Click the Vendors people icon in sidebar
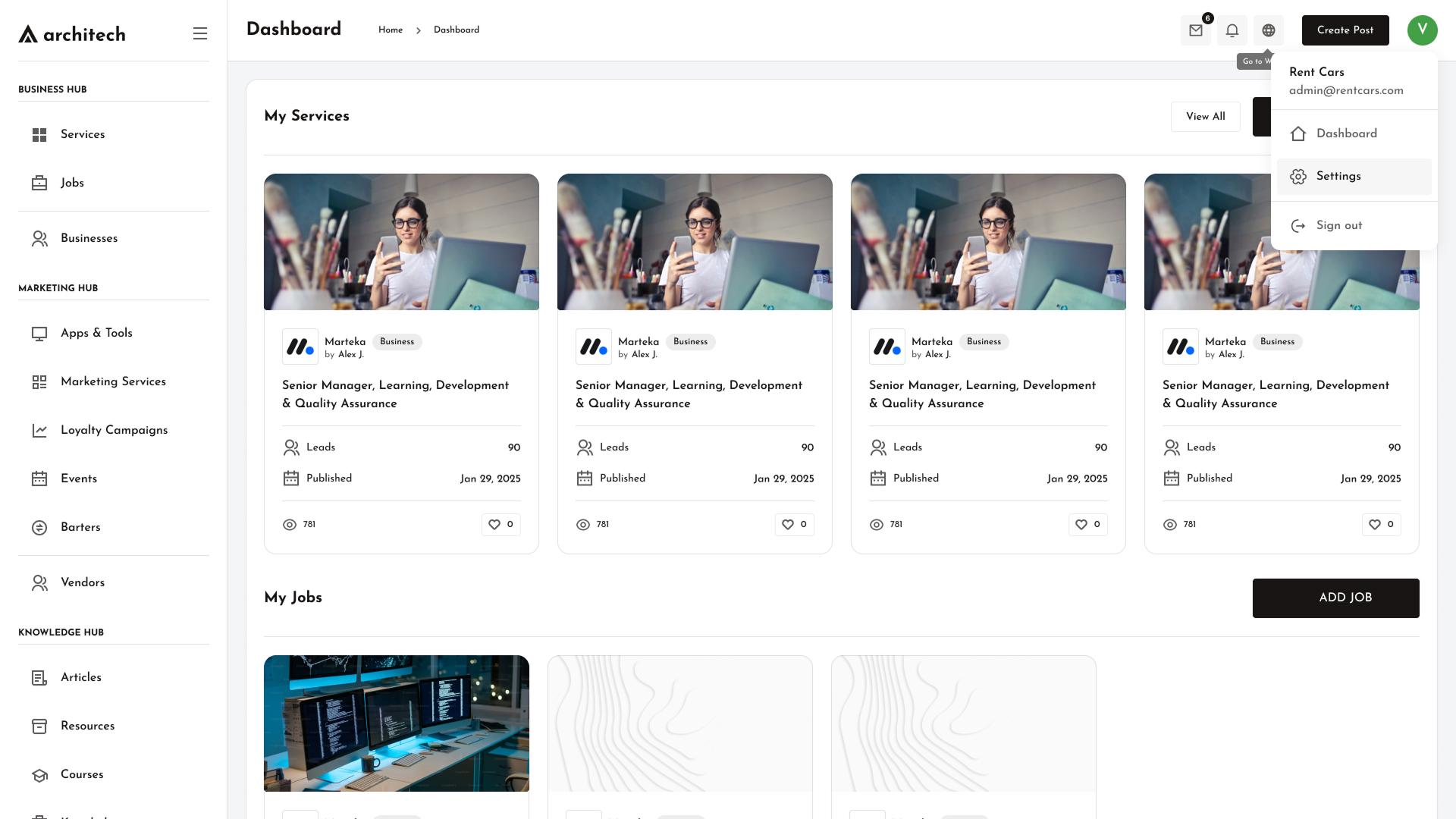 (39, 583)
